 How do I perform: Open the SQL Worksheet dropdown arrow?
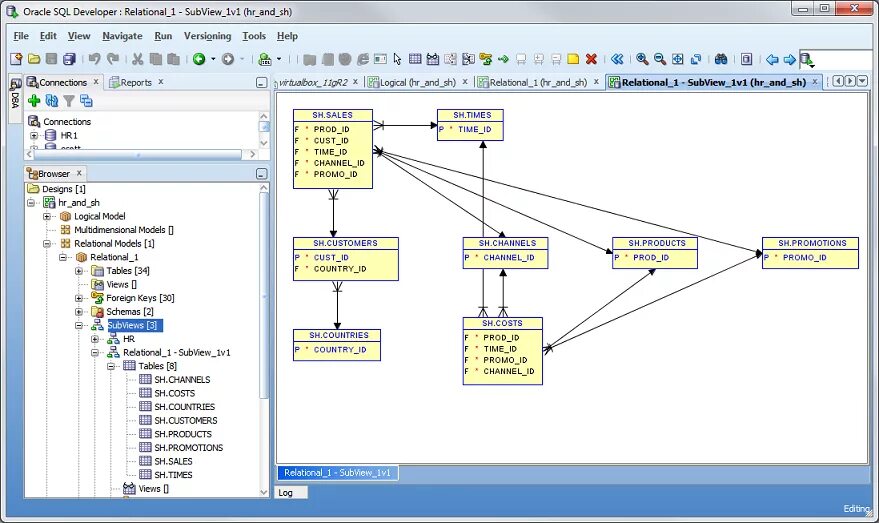279,59
